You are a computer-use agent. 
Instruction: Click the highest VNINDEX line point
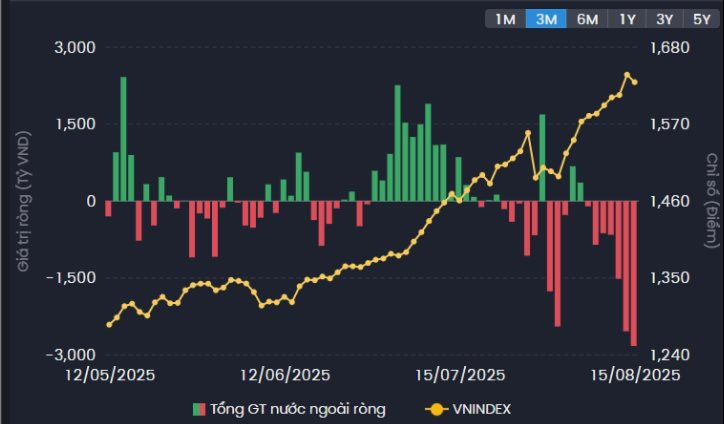coord(627,75)
